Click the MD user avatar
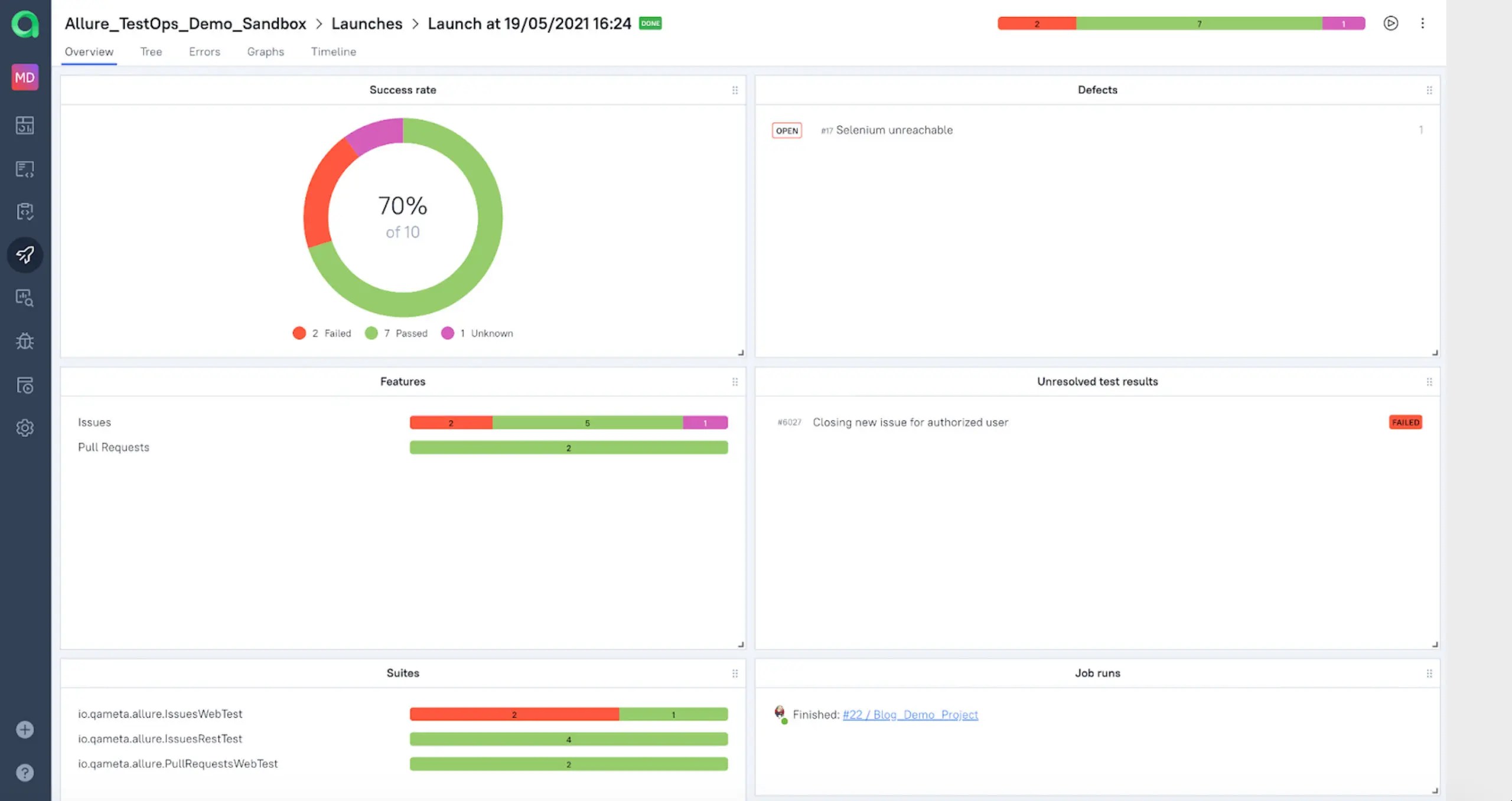This screenshot has height=801, width=1512. point(25,77)
